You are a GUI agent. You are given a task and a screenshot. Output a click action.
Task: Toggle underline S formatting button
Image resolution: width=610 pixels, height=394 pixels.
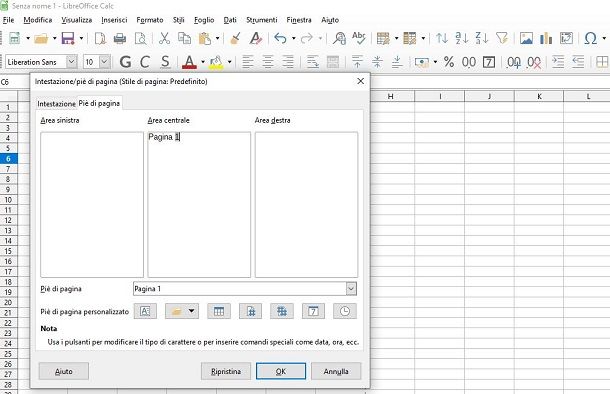pyautogui.click(x=165, y=62)
